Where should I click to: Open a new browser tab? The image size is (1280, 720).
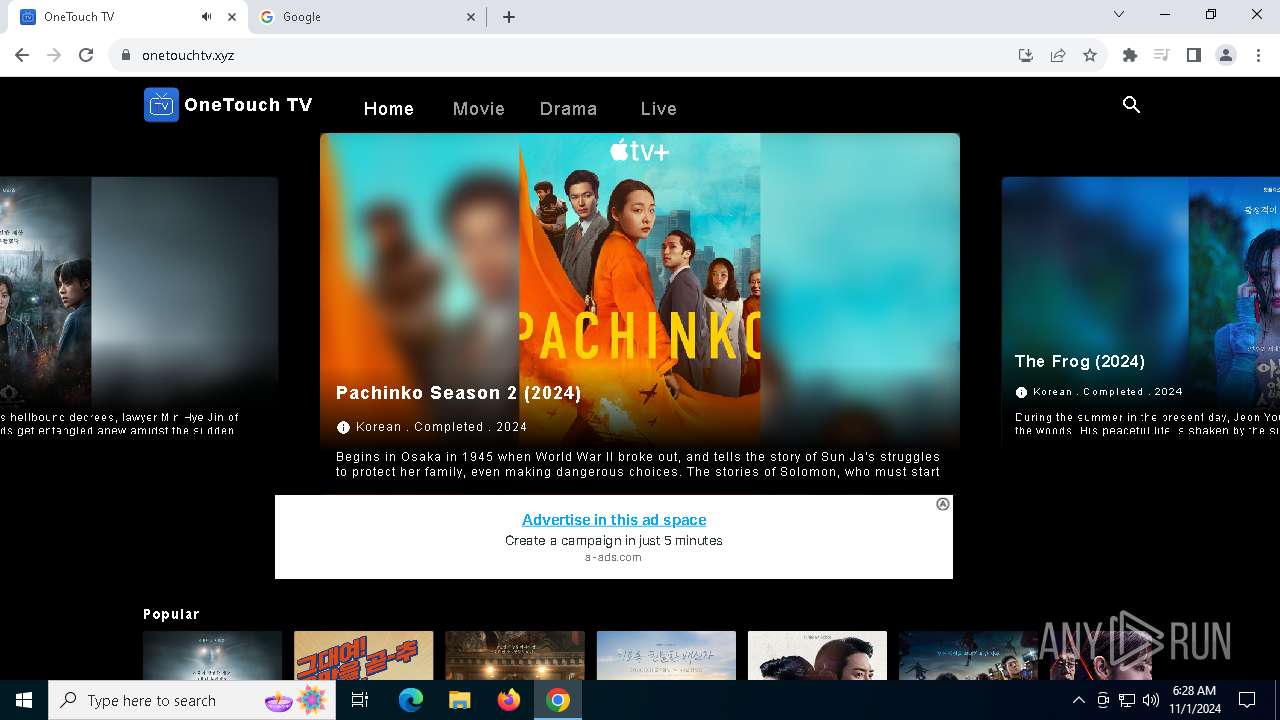[509, 17]
